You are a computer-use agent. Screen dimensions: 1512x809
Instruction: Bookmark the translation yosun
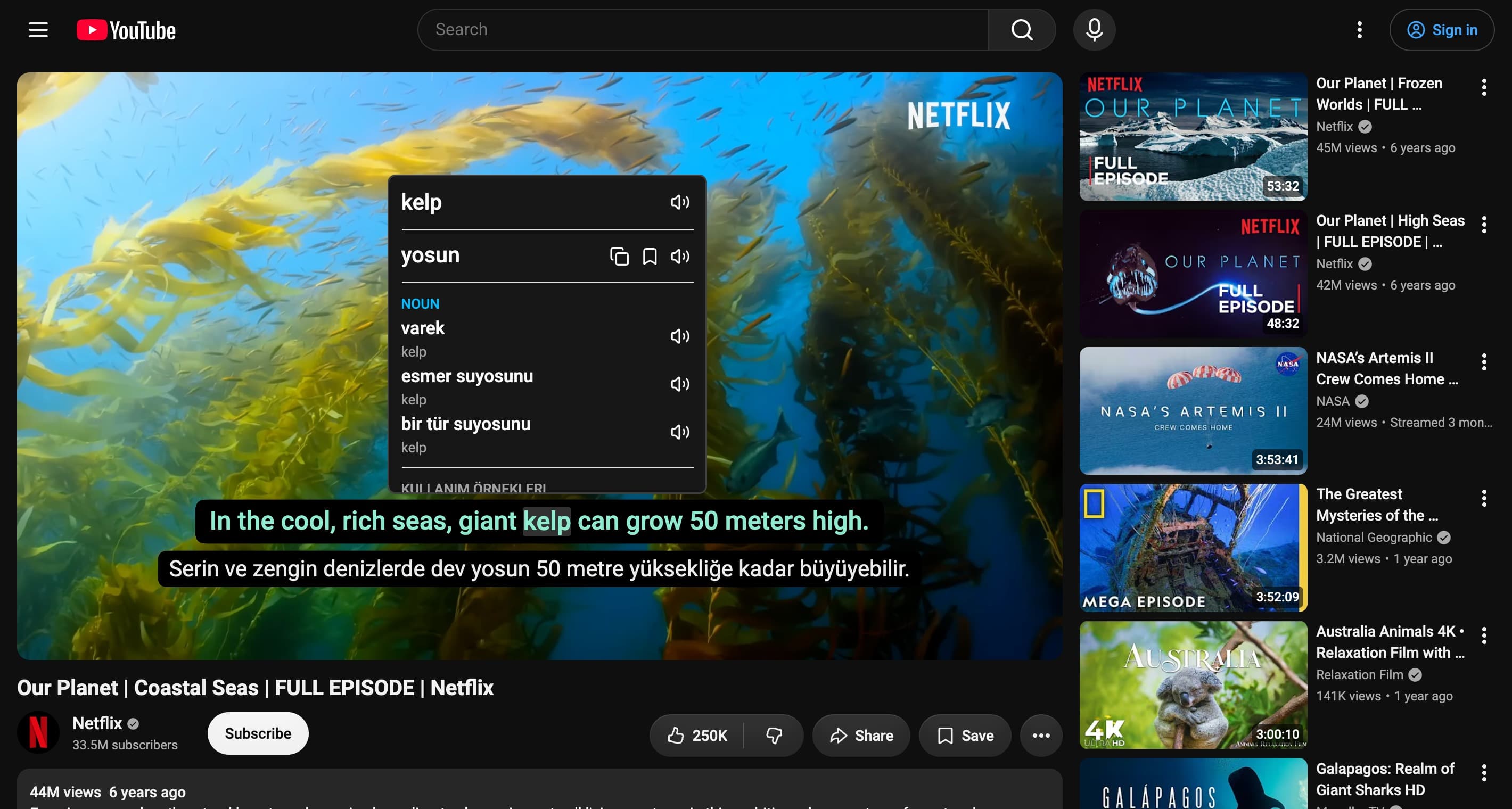pos(650,257)
